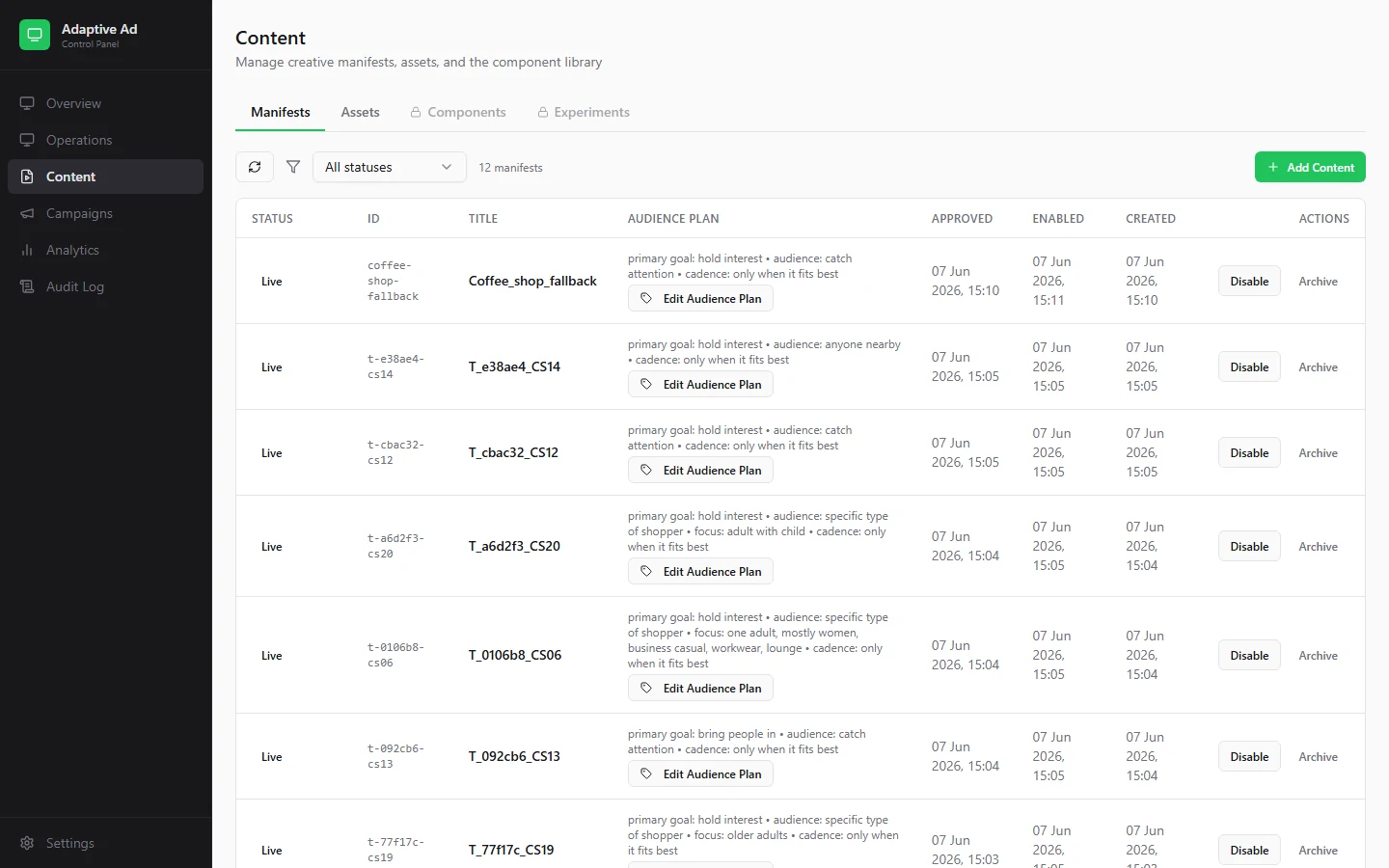This screenshot has height=868, width=1389.
Task: Disable the Coffee_shop_fallback manifest
Action: (1249, 281)
